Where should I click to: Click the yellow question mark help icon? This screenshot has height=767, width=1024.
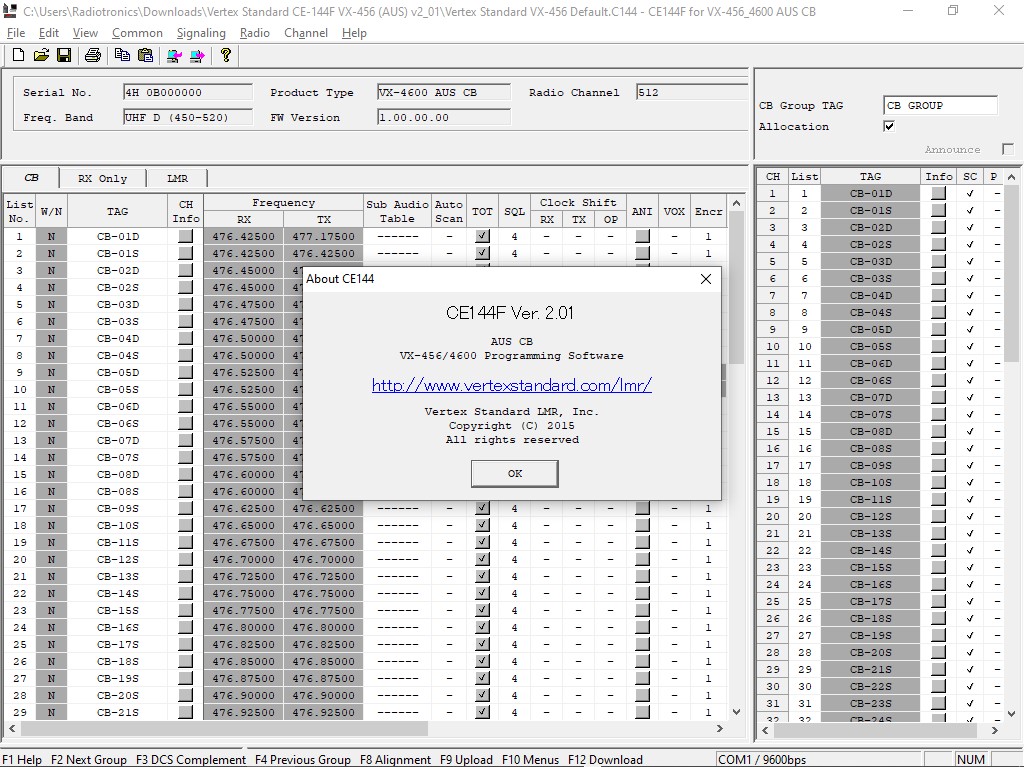tap(226, 56)
